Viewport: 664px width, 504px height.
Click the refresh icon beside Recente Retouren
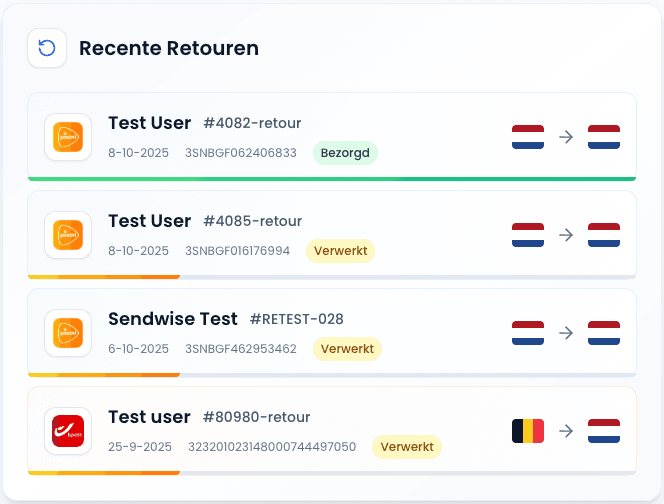point(47,48)
